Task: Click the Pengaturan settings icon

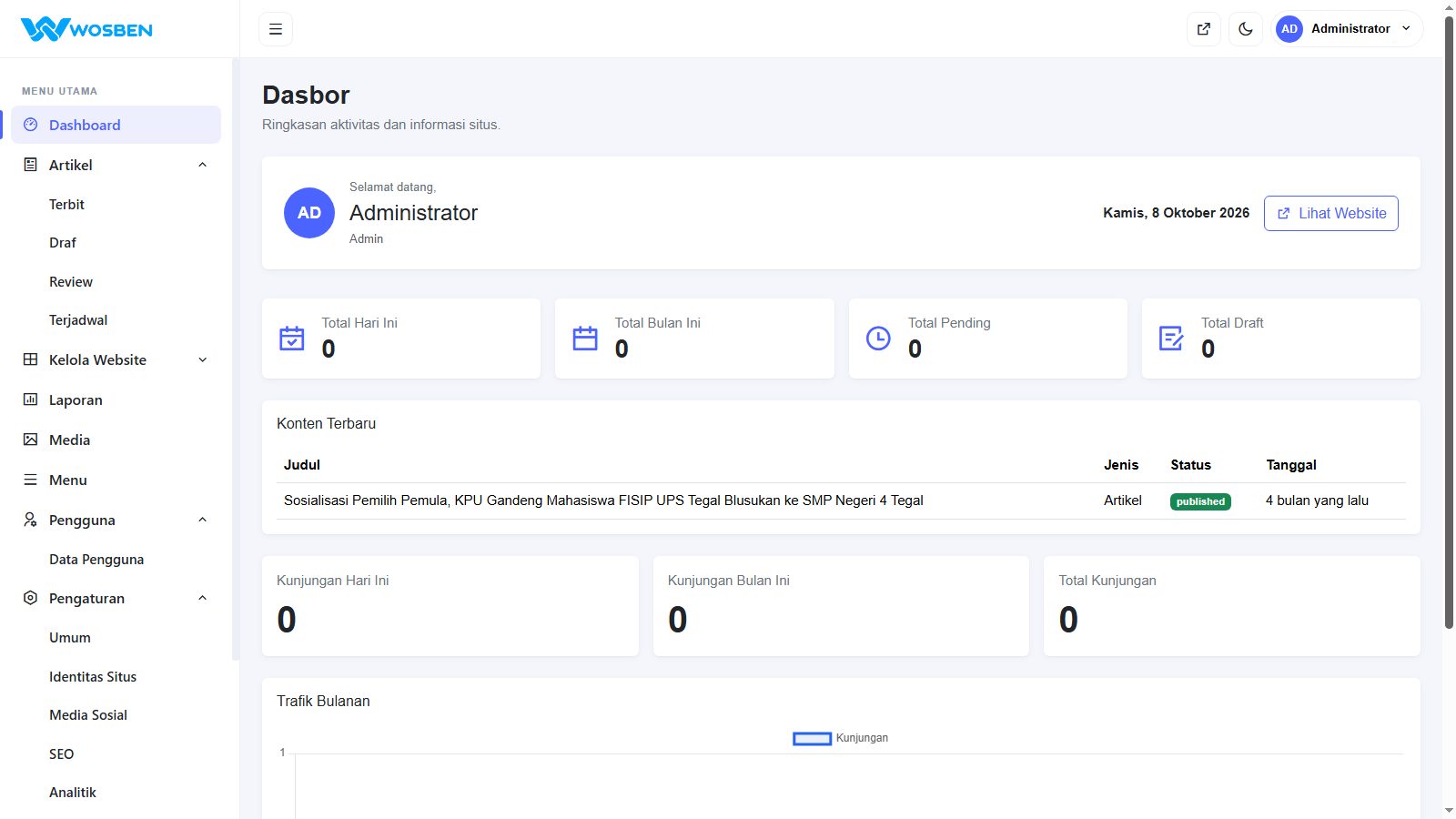Action: coord(31,598)
